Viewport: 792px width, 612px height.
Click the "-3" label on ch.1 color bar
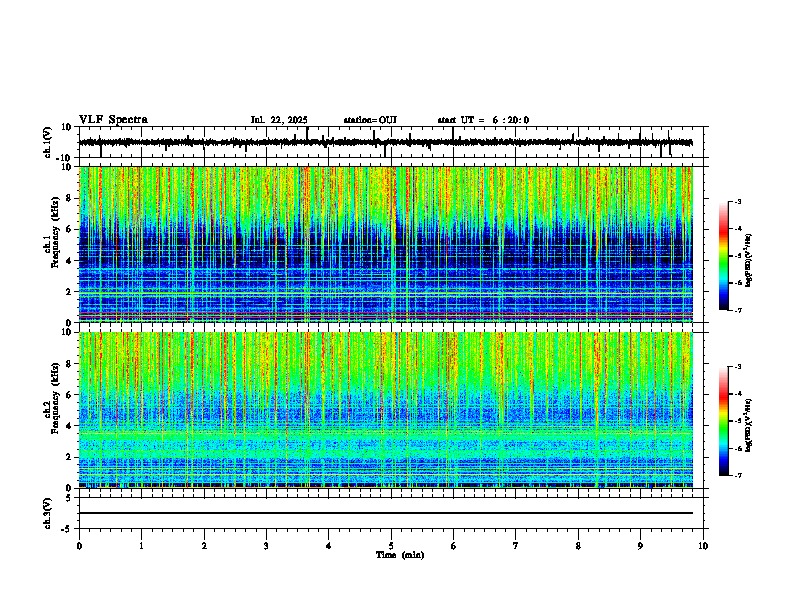(x=737, y=201)
